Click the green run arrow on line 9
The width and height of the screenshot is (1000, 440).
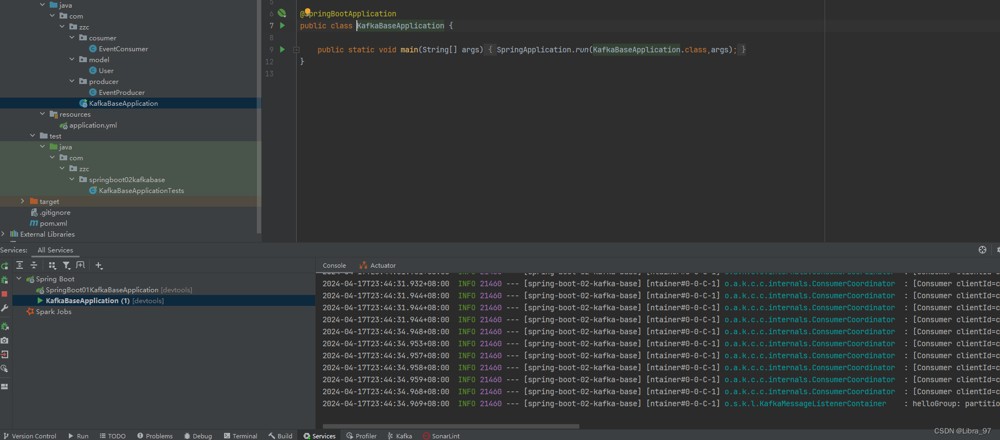pos(283,49)
